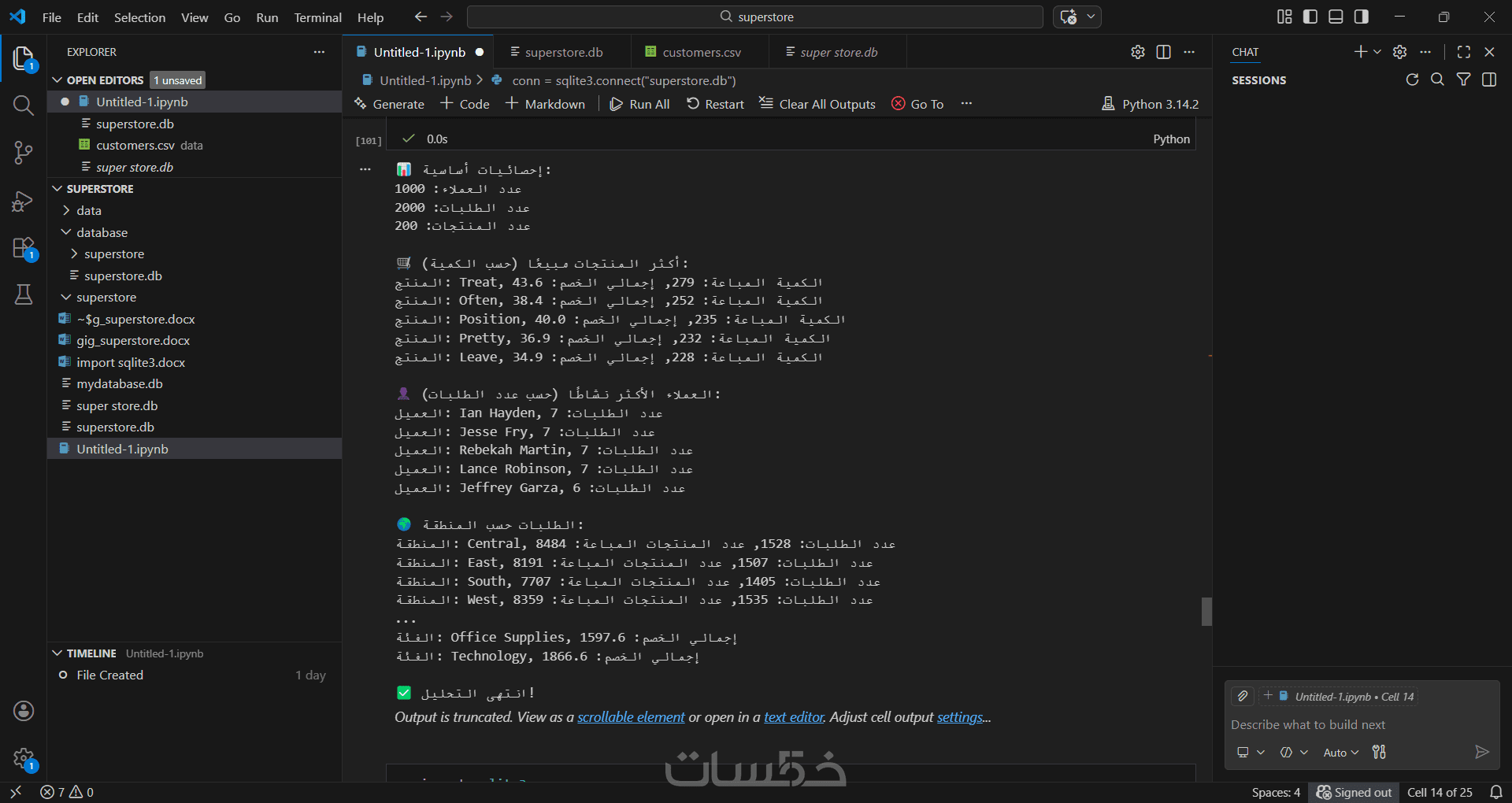The width and height of the screenshot is (1512, 803).
Task: Open the Source Control view
Action: pos(24,153)
